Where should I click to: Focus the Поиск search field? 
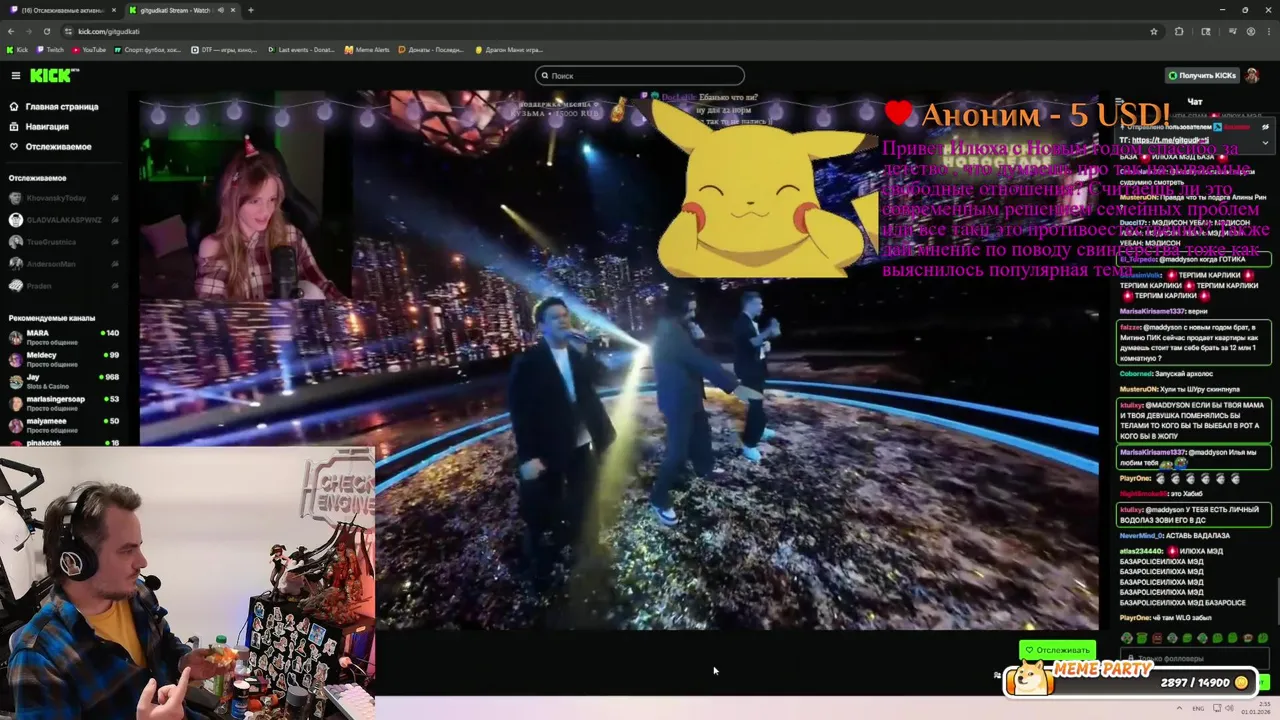coord(640,76)
